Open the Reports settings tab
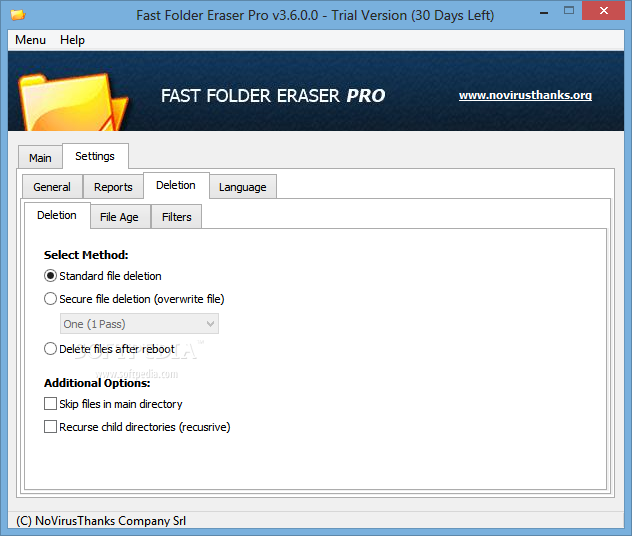 (113, 187)
